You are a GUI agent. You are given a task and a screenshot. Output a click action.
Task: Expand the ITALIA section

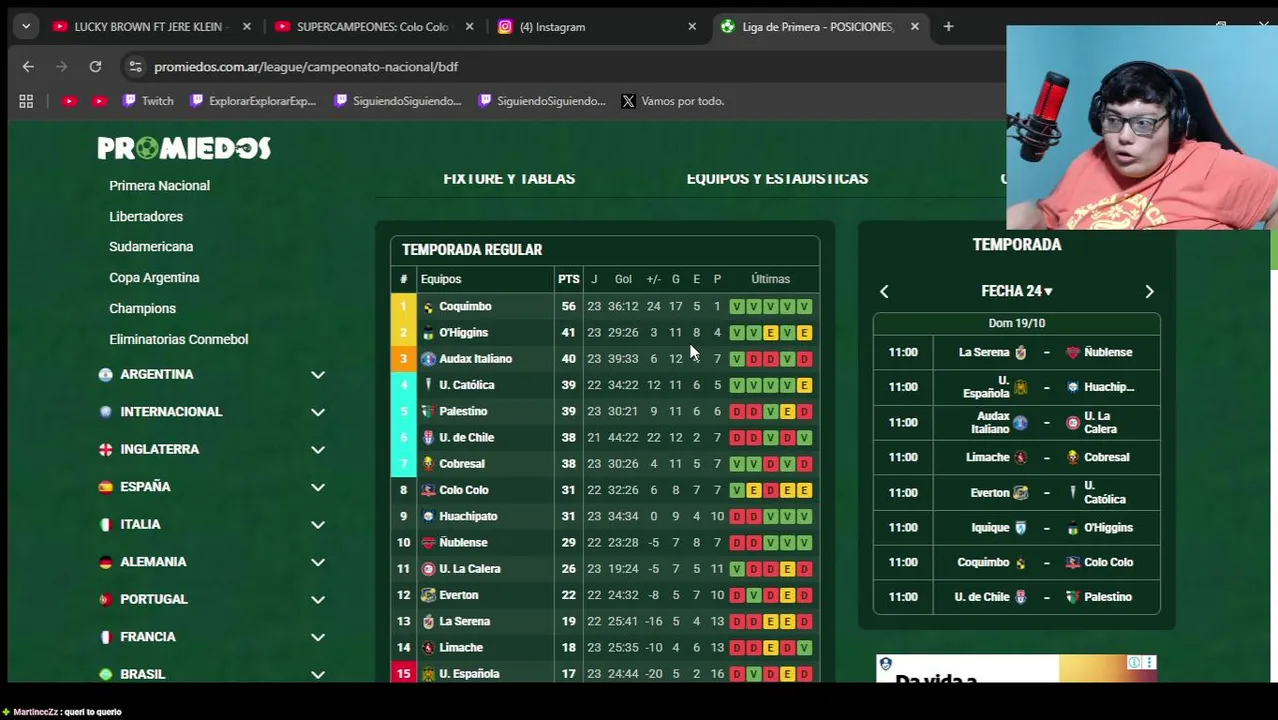pyautogui.click(x=318, y=524)
